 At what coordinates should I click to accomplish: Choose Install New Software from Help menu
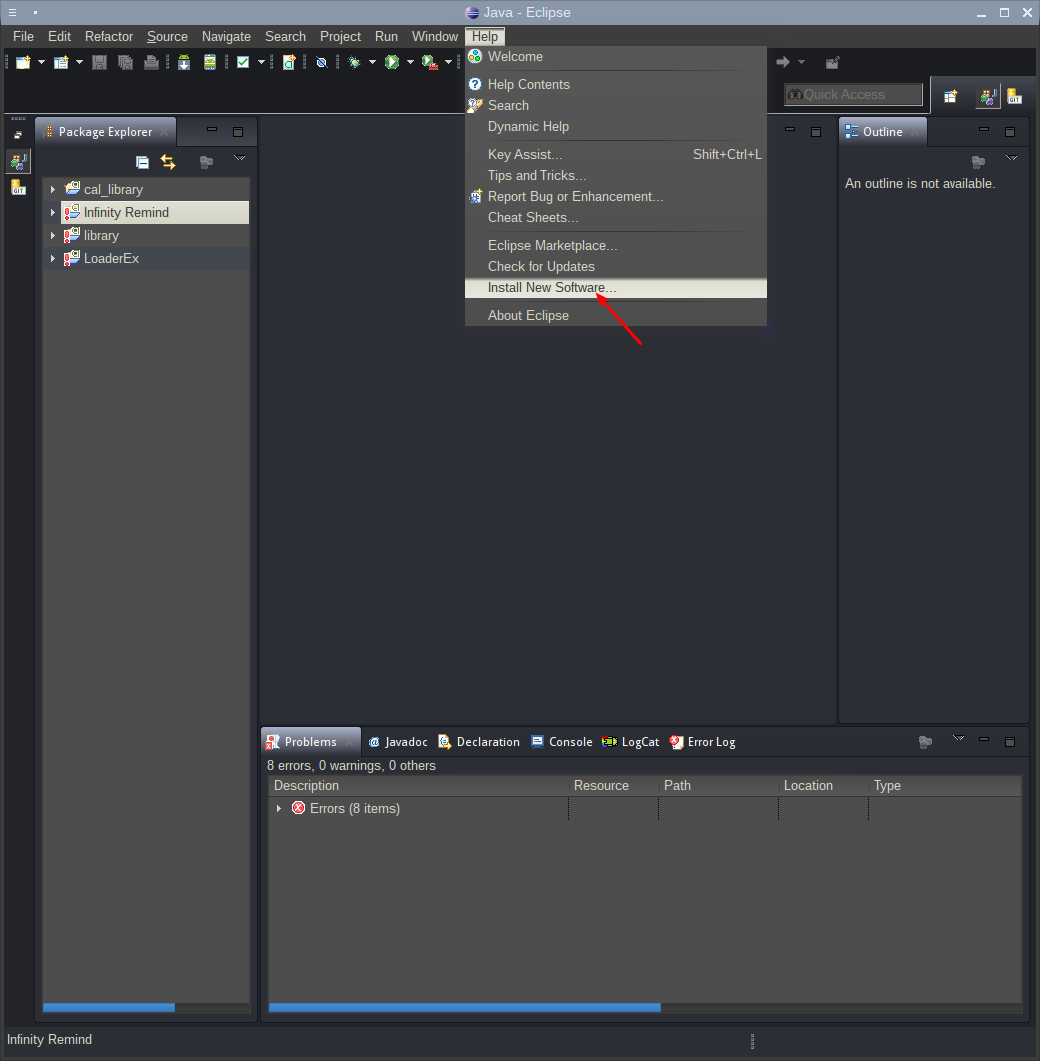(x=616, y=288)
